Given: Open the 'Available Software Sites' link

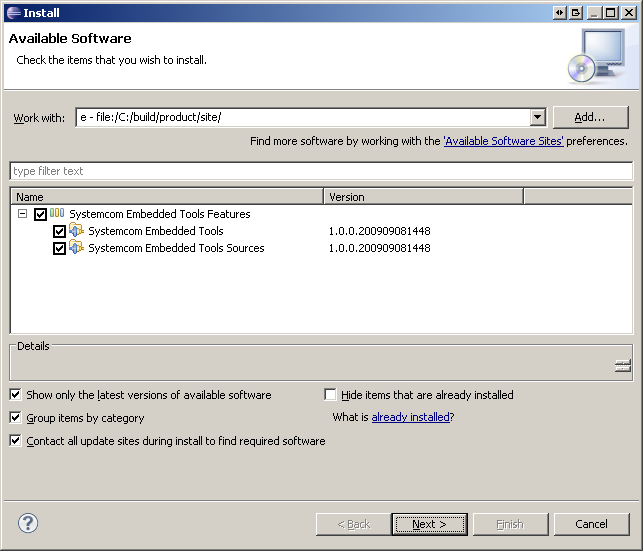Looking at the screenshot, I should click(x=504, y=141).
